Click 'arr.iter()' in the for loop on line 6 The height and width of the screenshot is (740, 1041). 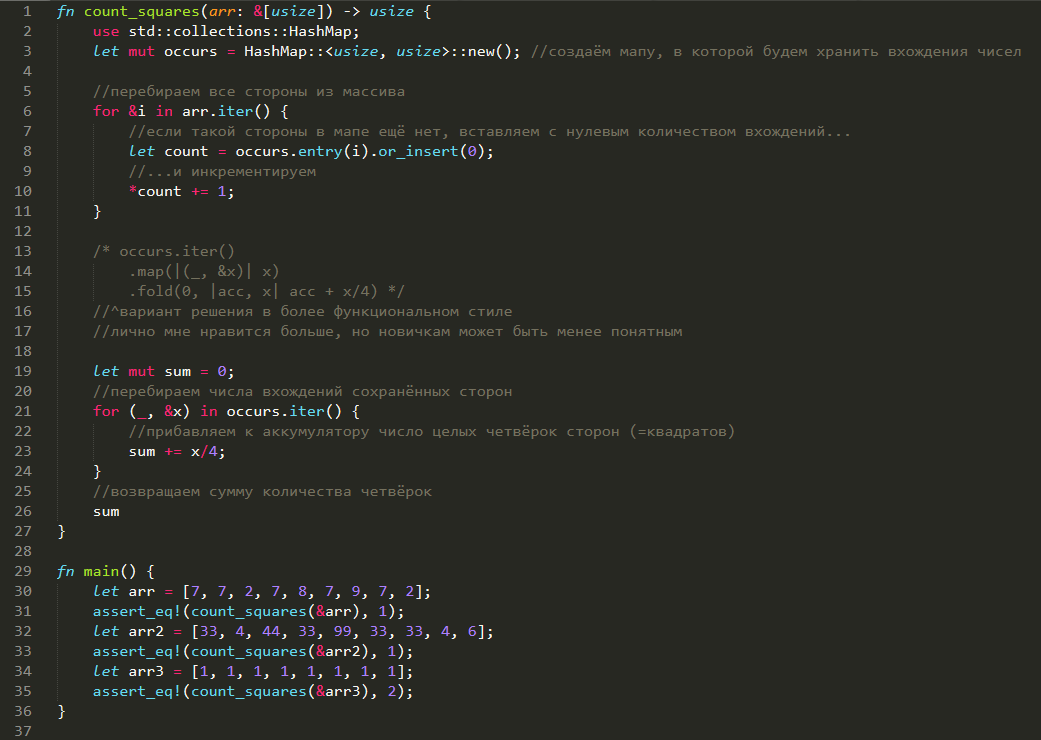[226, 111]
